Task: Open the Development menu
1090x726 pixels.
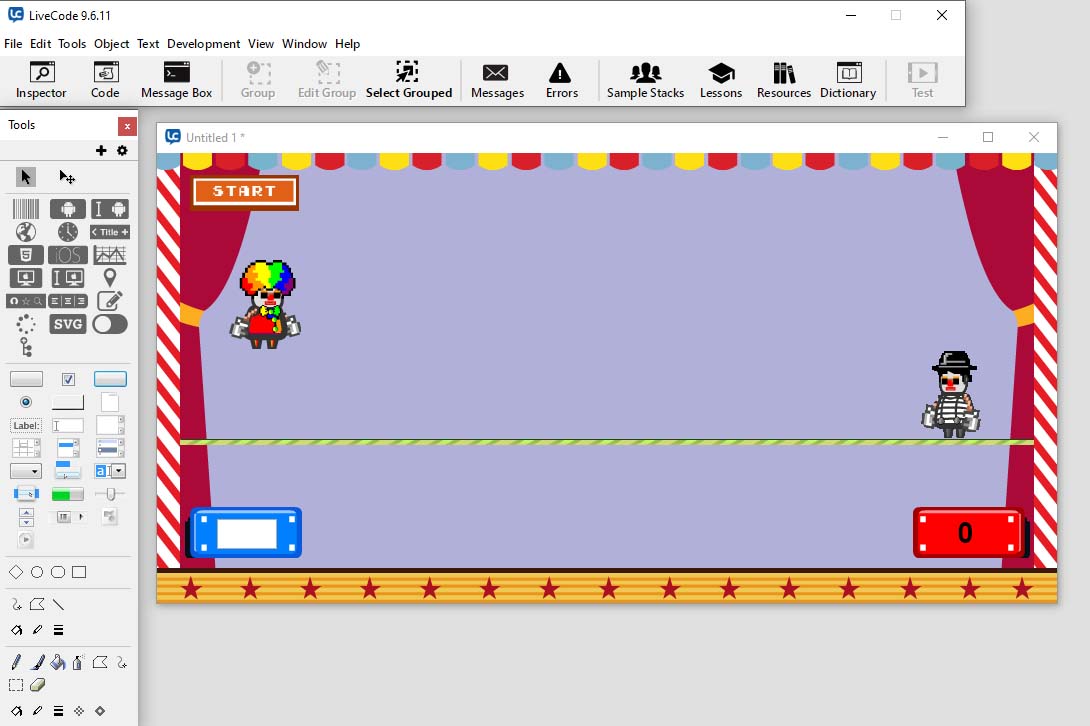Action: point(203,44)
